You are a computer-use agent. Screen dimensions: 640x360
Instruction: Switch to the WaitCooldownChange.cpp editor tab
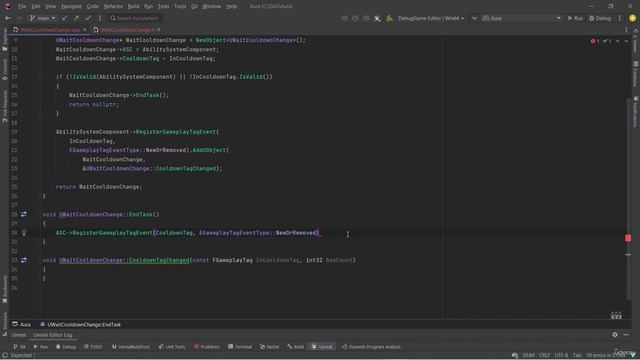50,30
